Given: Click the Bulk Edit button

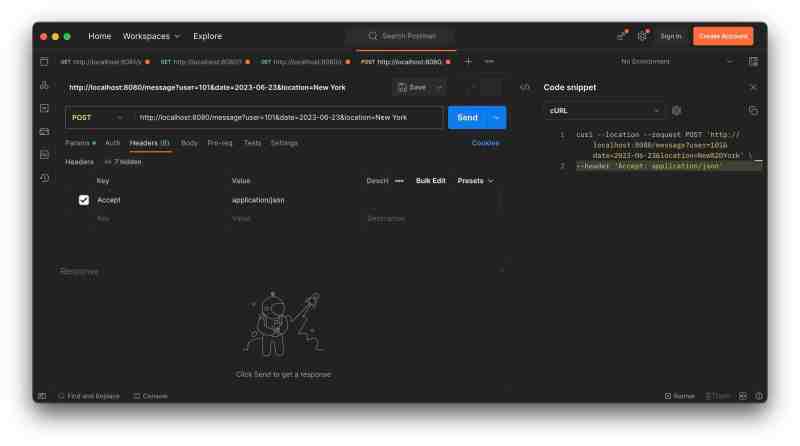Looking at the screenshot, I should coord(431,181).
